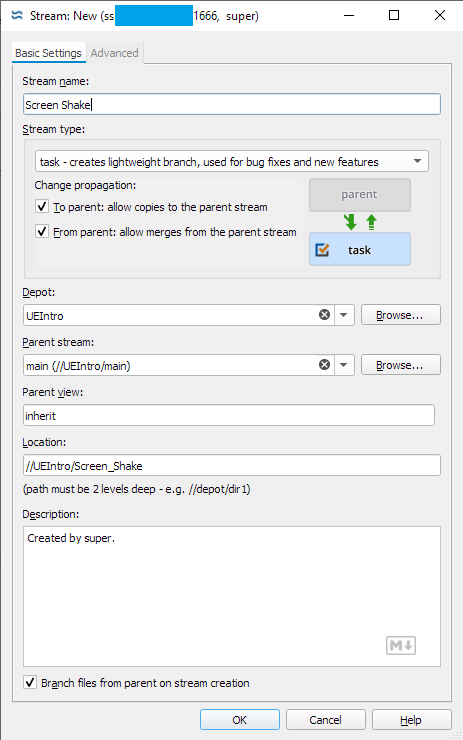Click the Perforce stream icon in the title bar
Screen dimensions: 463x740
click(17, 16)
